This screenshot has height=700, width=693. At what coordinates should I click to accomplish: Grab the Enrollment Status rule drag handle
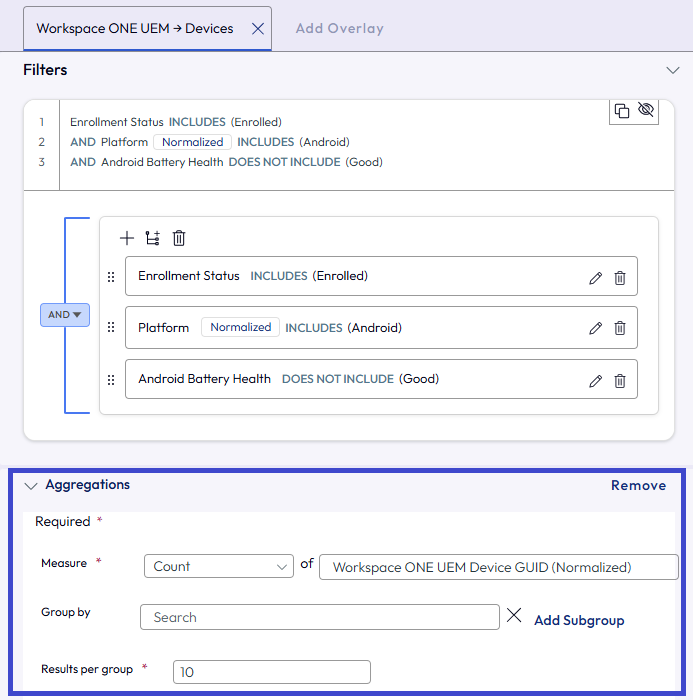[111, 277]
